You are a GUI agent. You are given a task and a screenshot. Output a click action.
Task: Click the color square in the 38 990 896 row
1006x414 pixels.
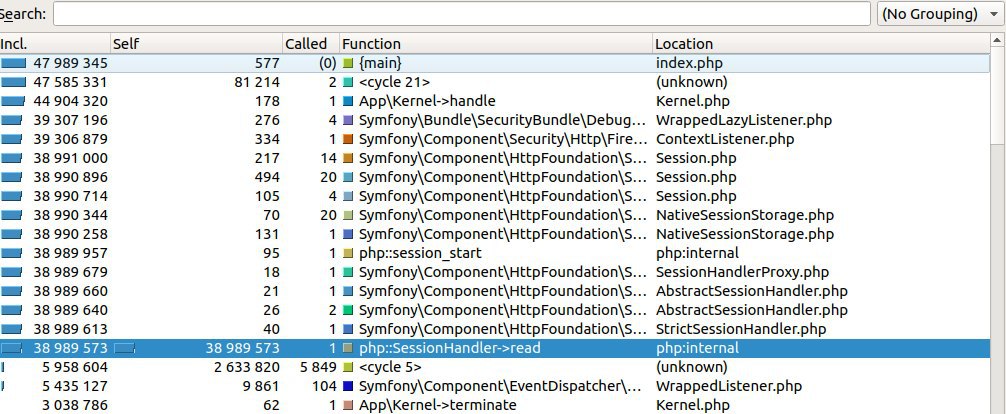point(348,177)
